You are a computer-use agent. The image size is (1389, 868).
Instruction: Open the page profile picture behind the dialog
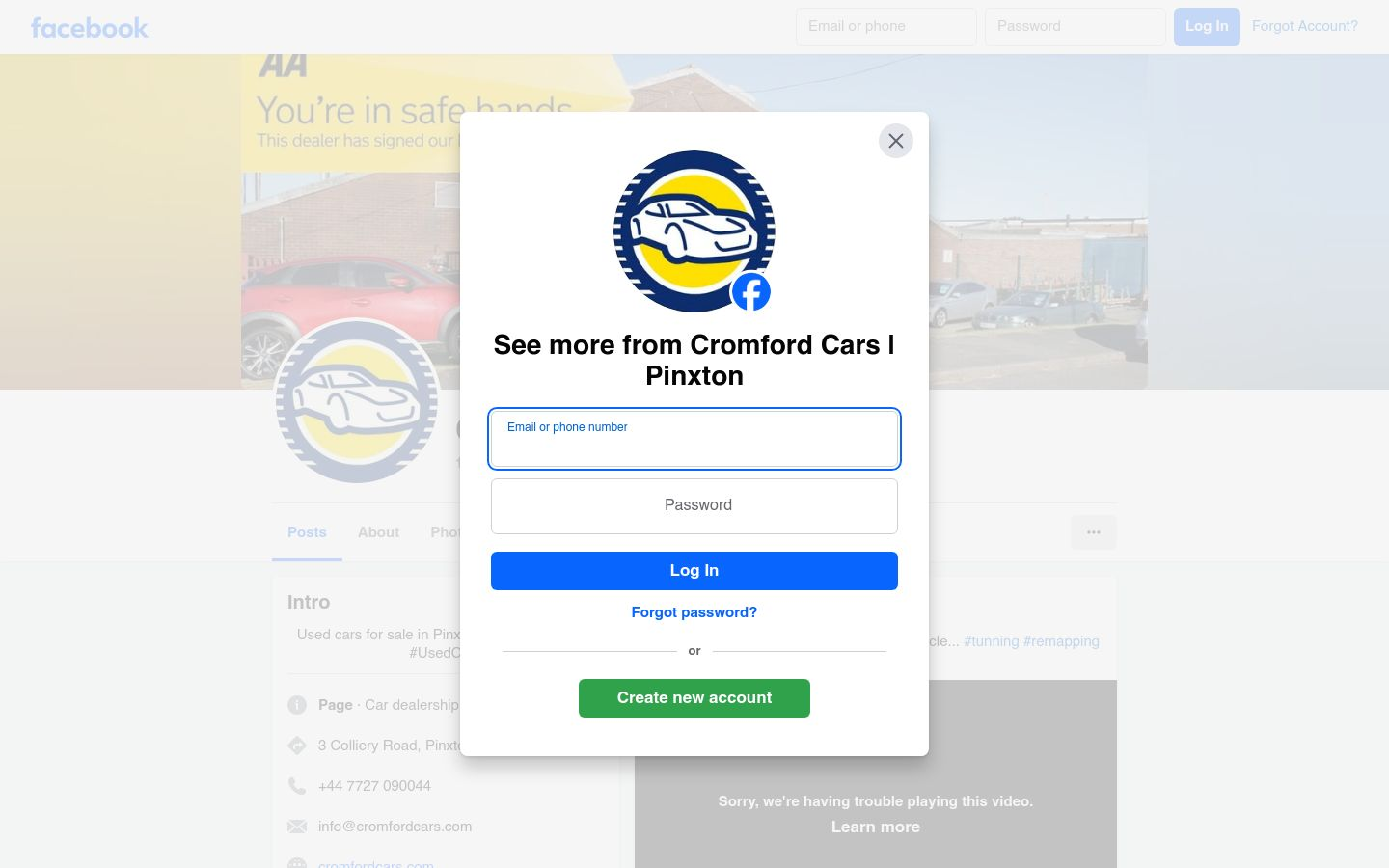click(357, 401)
